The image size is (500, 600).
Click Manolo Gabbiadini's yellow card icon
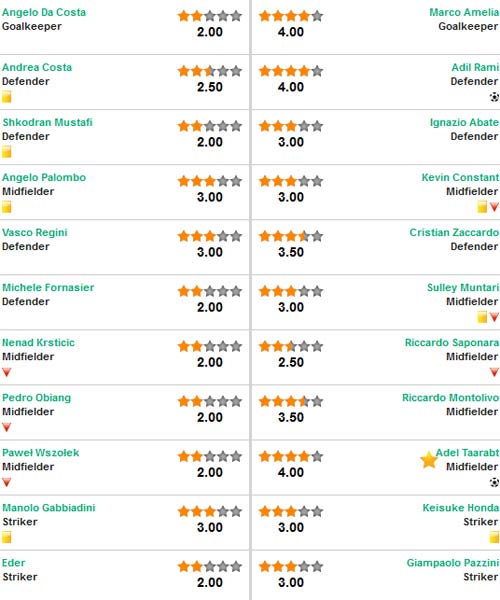coord(7,537)
